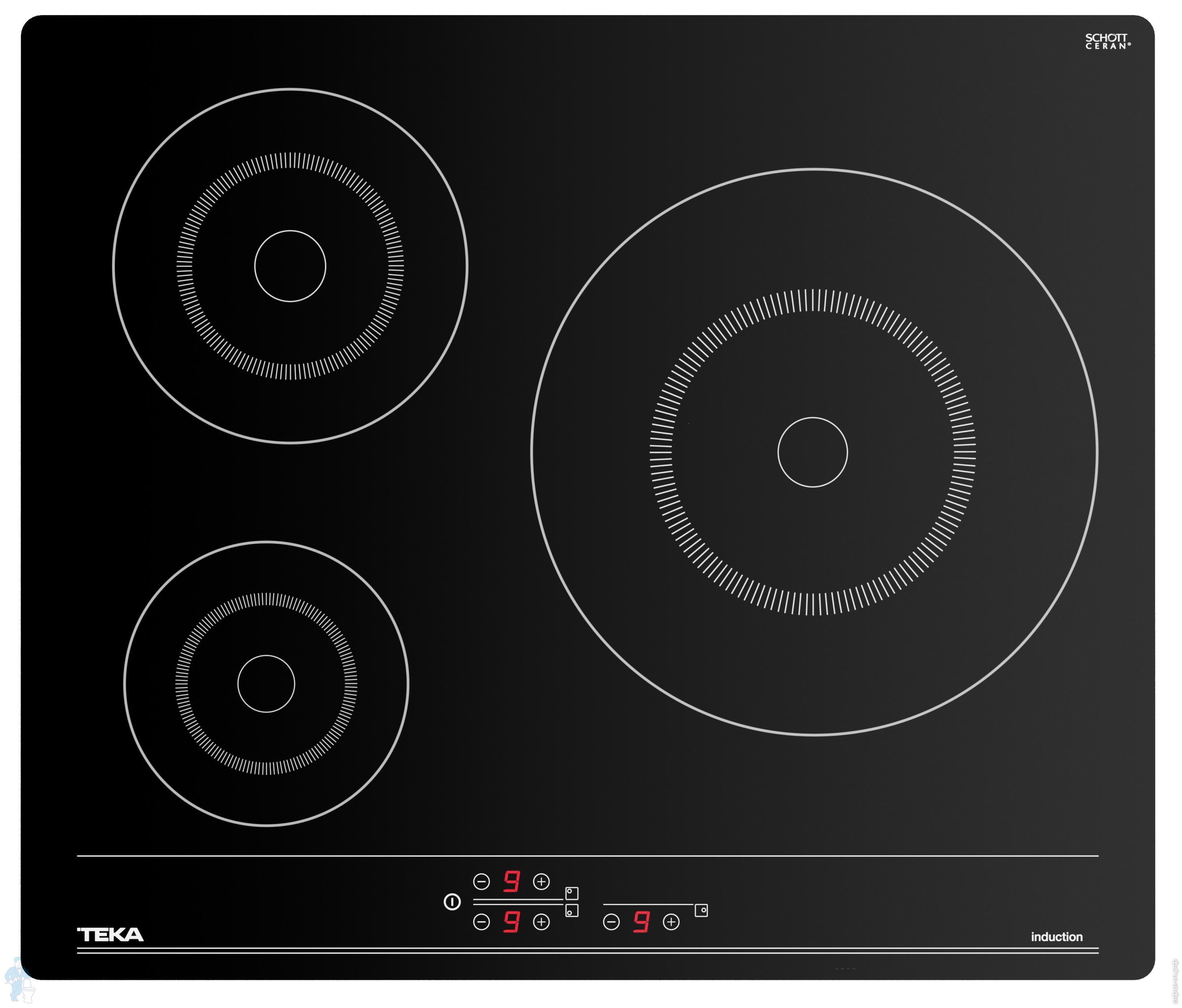Click the center of the bottom-left zone
Image resolution: width=1182 pixels, height=1008 pixels.
coord(266,683)
